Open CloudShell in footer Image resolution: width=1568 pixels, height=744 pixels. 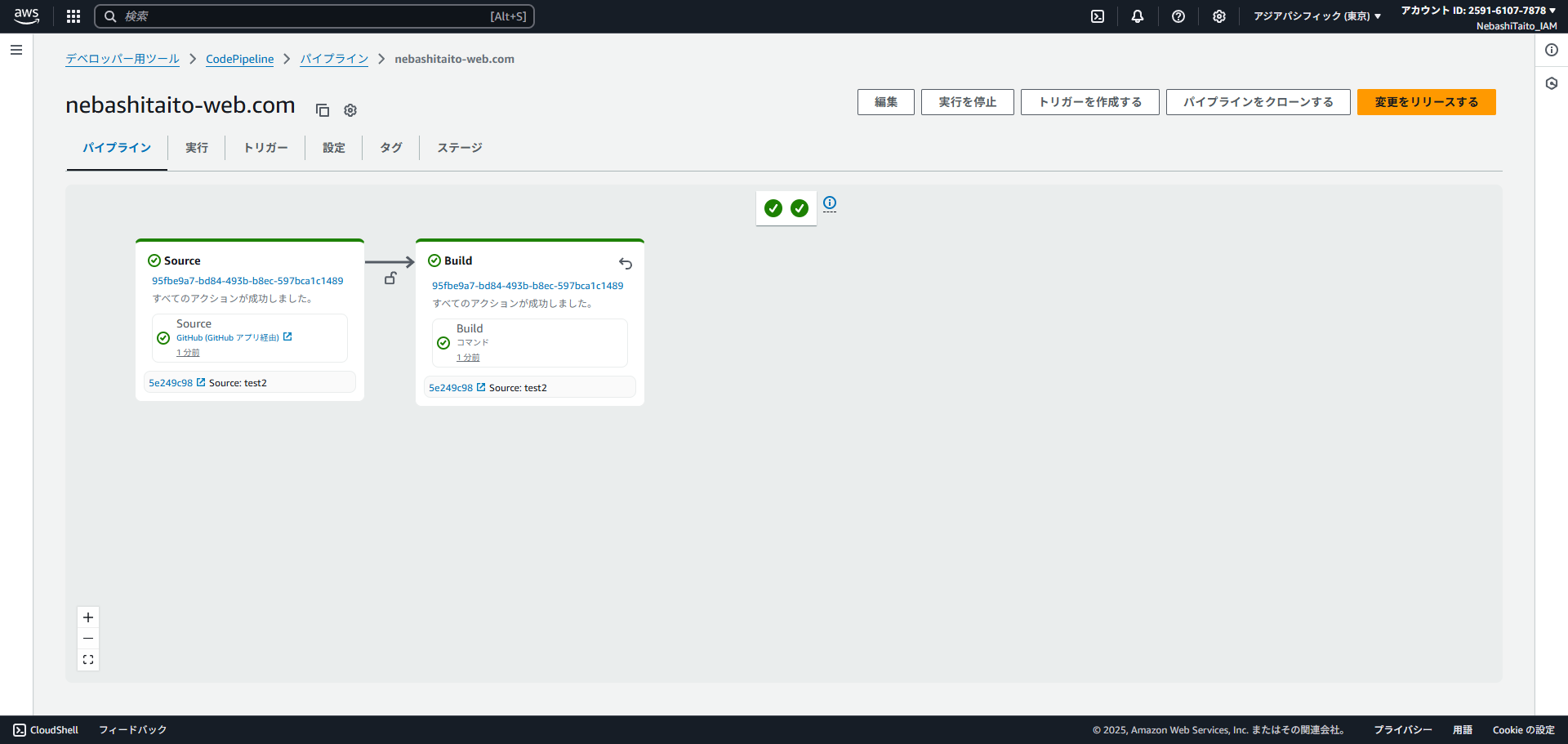[x=46, y=730]
